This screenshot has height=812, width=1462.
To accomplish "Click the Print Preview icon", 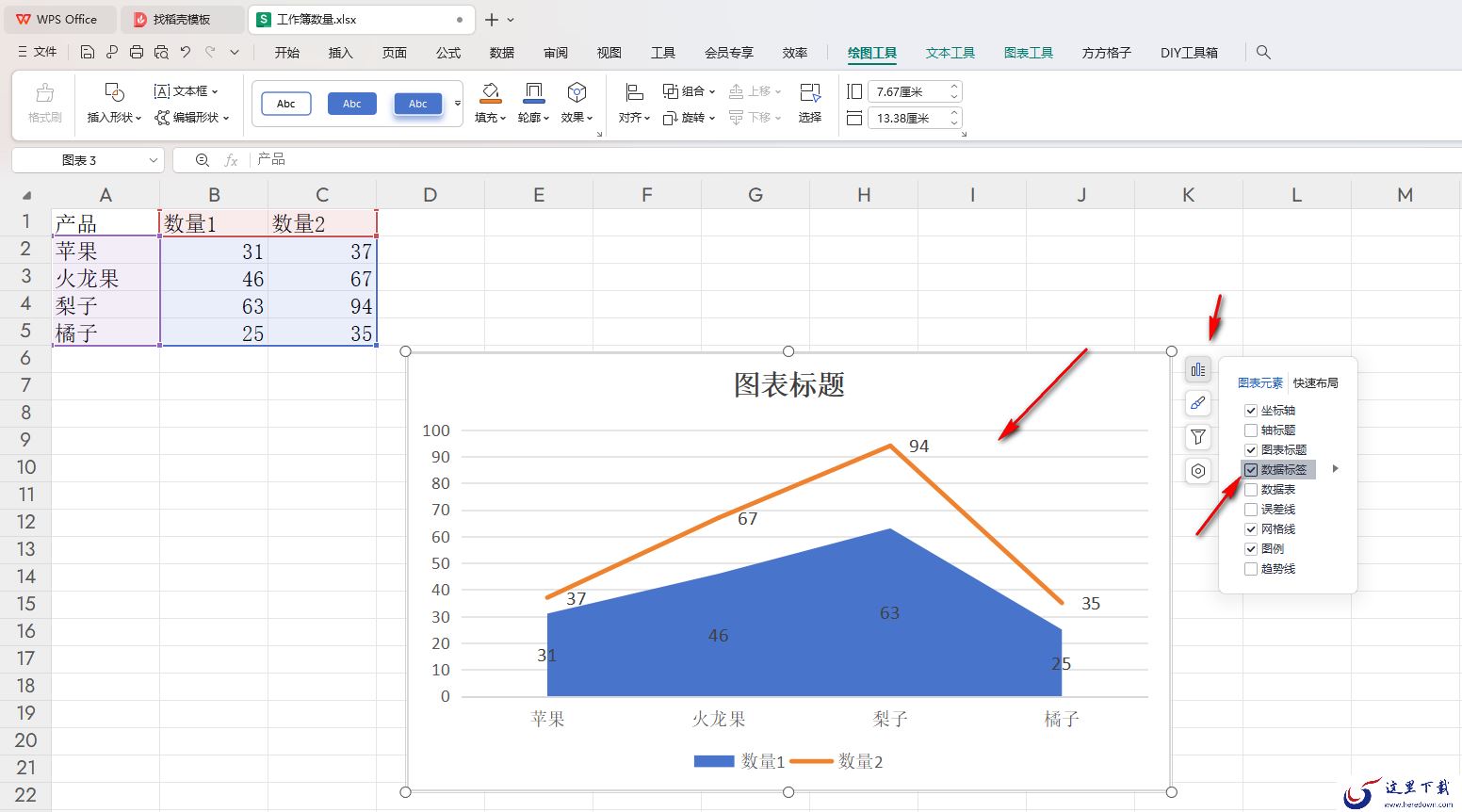I will pyautogui.click(x=161, y=53).
